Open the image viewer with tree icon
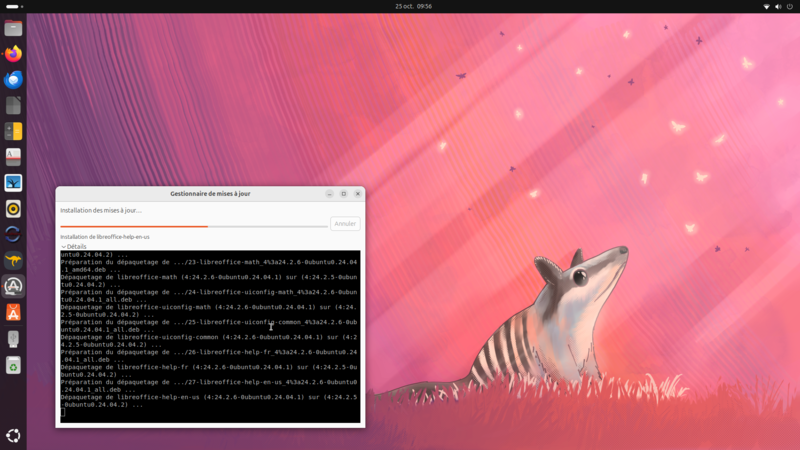This screenshot has width=800, height=450. (x=13, y=183)
